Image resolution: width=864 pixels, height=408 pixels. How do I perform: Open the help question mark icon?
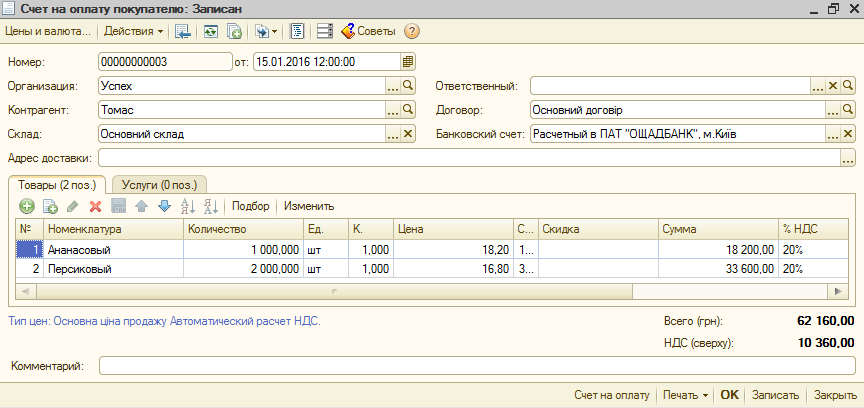coord(412,31)
